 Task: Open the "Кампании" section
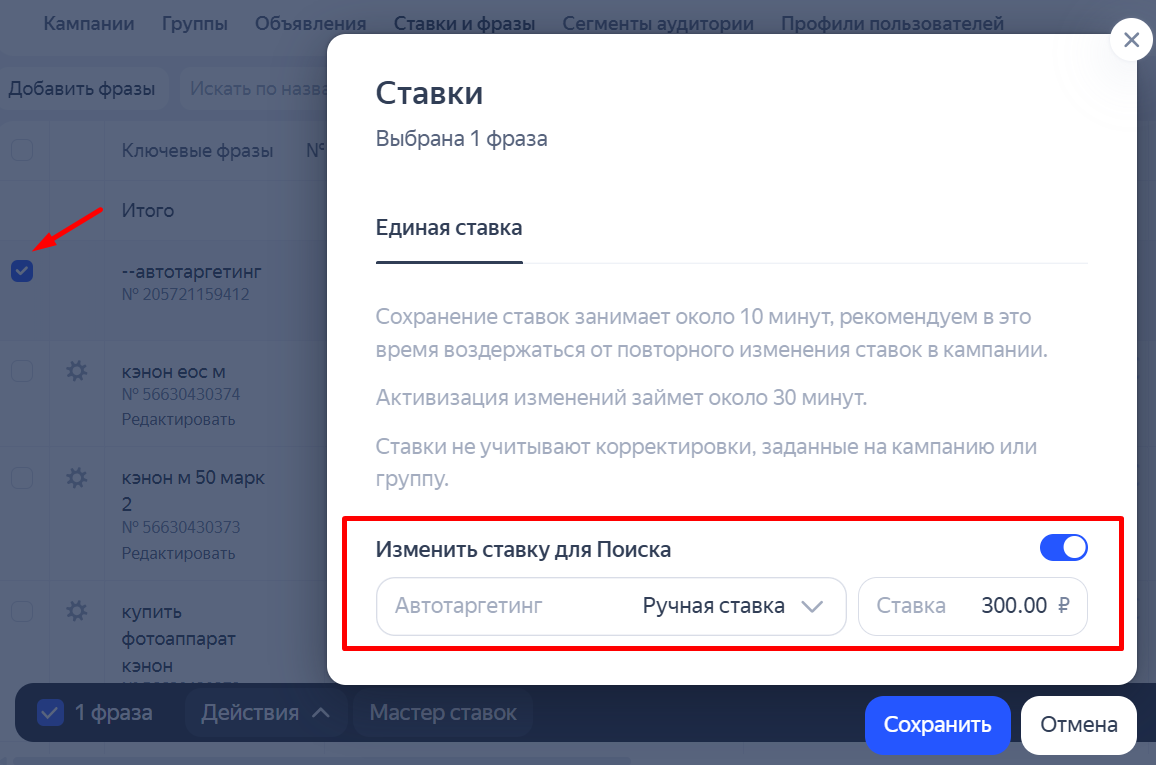(88, 23)
